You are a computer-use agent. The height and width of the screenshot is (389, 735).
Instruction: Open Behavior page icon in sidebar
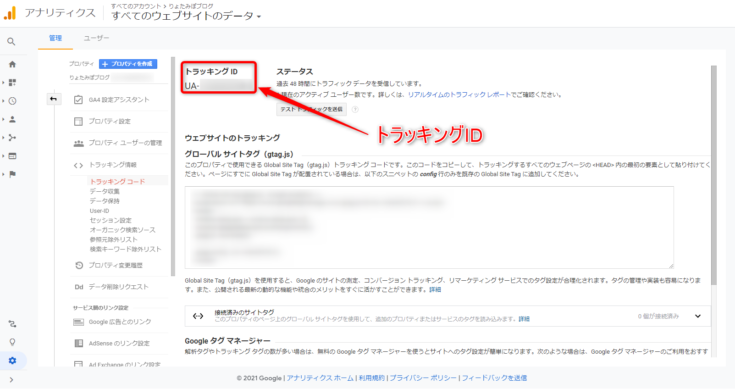click(12, 156)
